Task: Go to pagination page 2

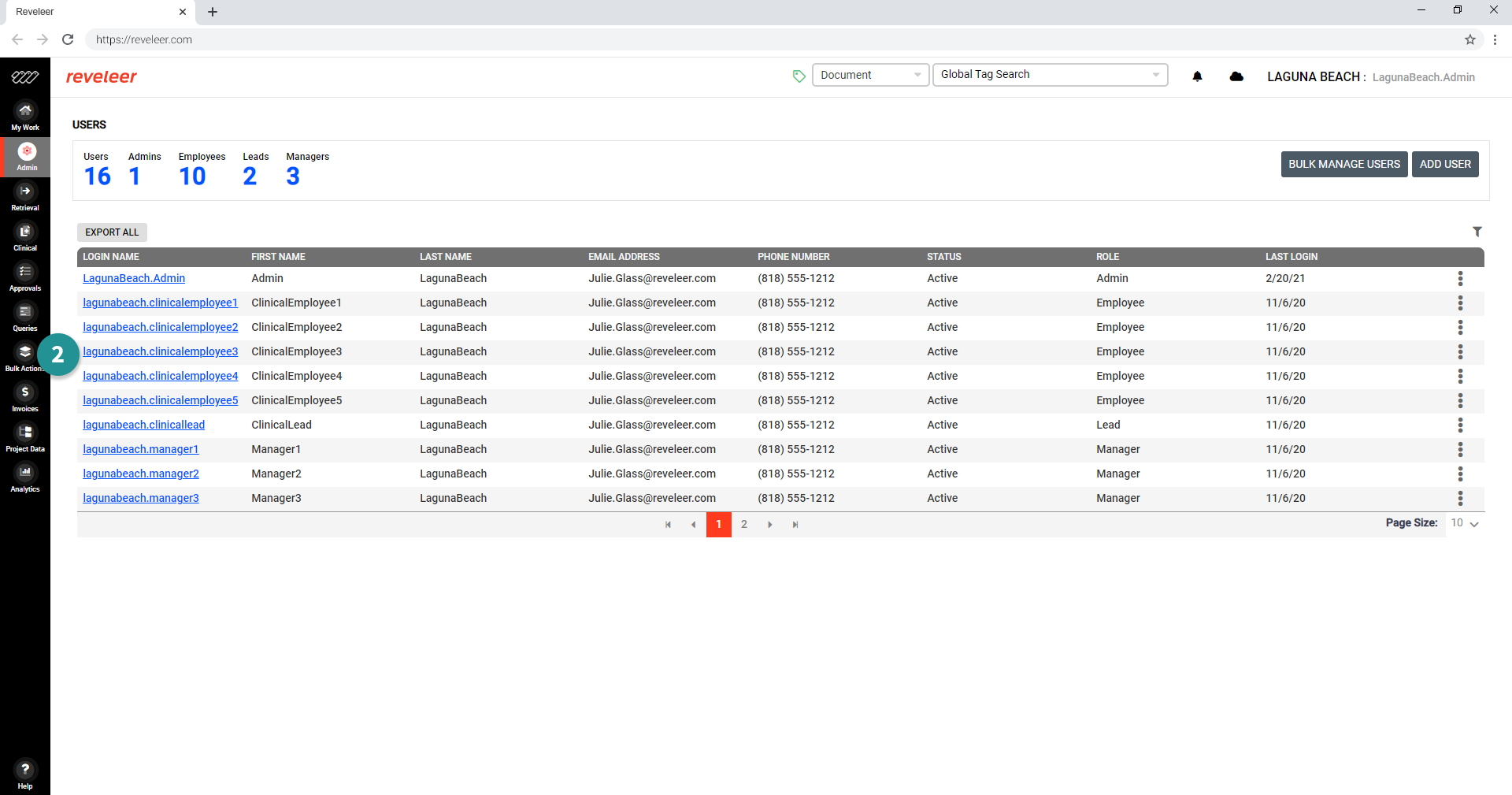Action: click(744, 524)
